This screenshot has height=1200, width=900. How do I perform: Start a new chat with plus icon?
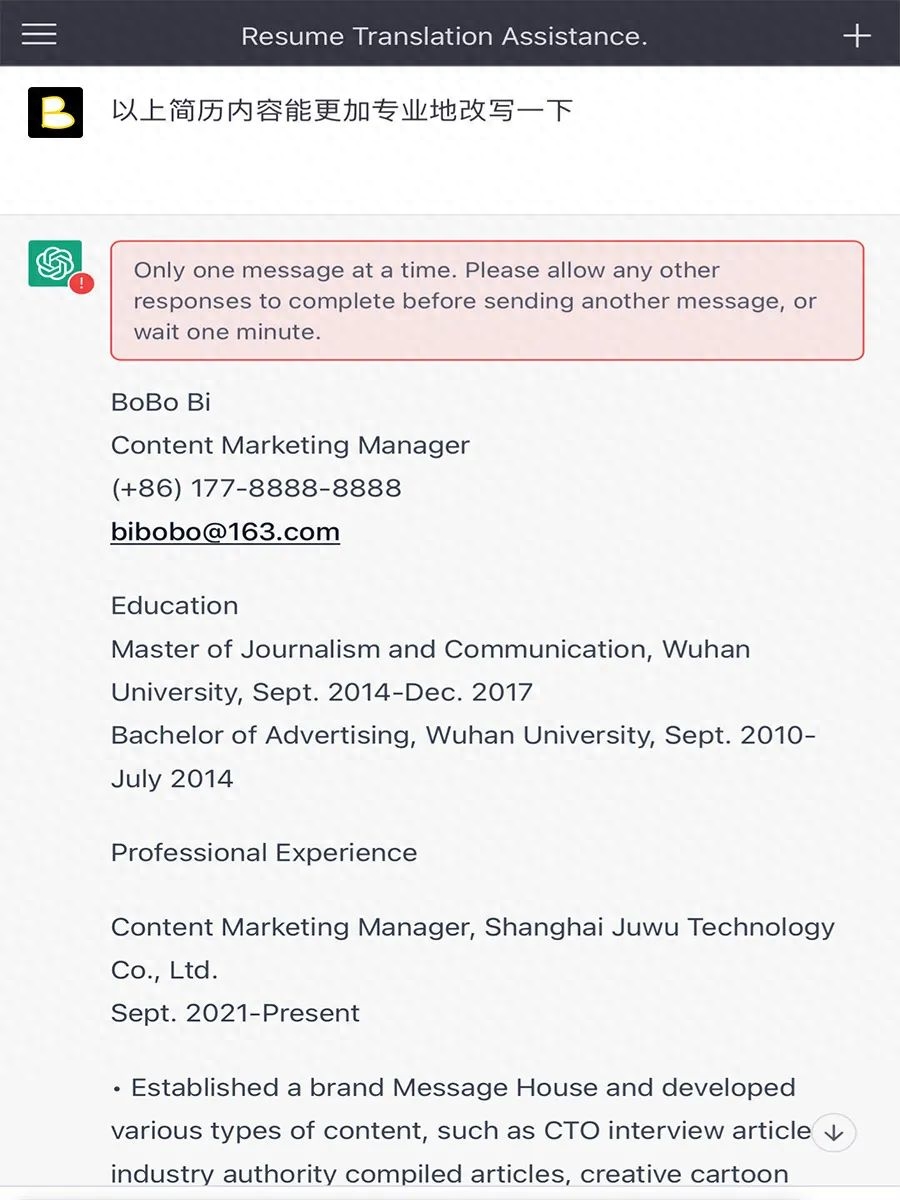857,36
